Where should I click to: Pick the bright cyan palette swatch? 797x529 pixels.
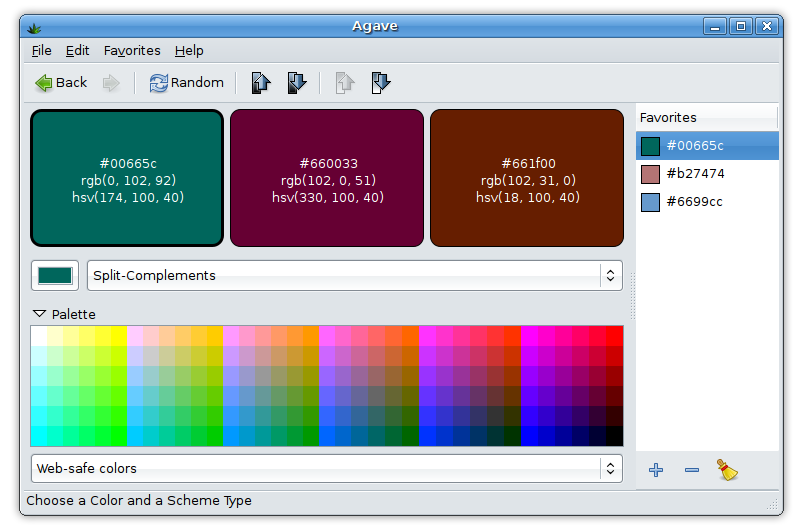click(x=39, y=437)
